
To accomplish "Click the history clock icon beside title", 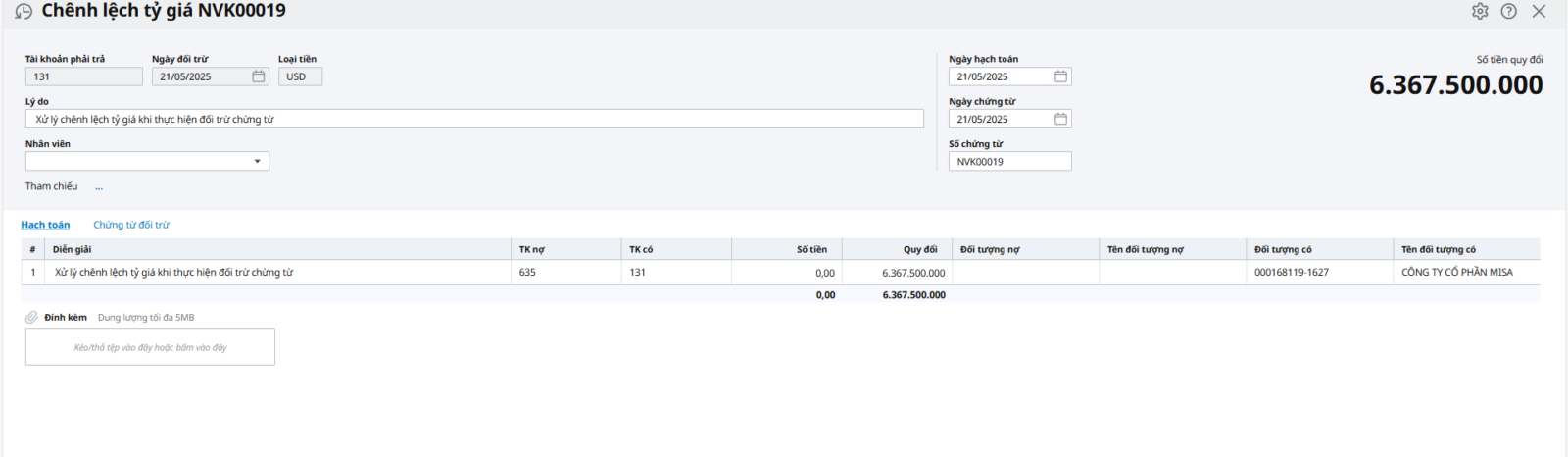I will (24, 12).
